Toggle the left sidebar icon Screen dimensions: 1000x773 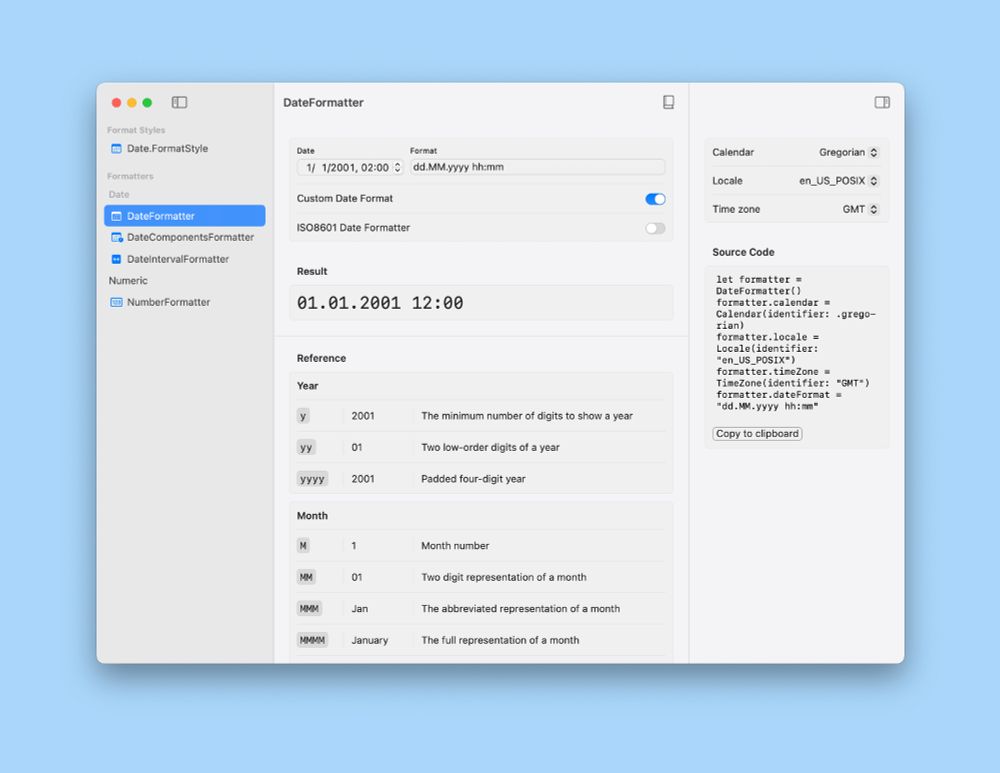pos(179,102)
